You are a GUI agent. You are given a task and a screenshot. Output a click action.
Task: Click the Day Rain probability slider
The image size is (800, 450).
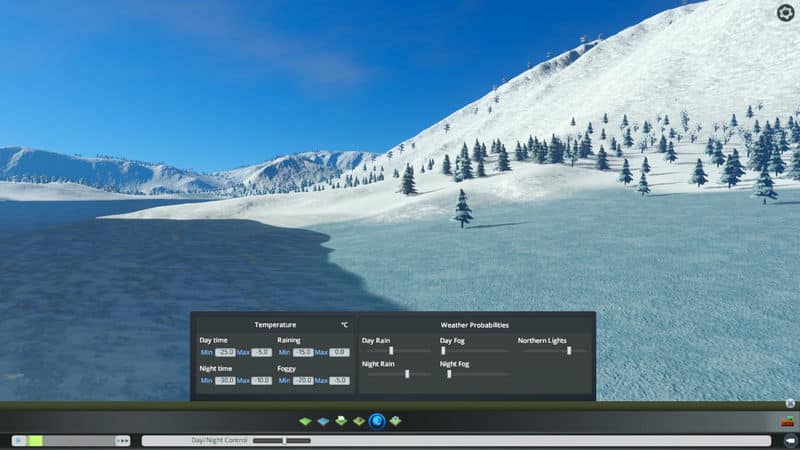click(391, 351)
